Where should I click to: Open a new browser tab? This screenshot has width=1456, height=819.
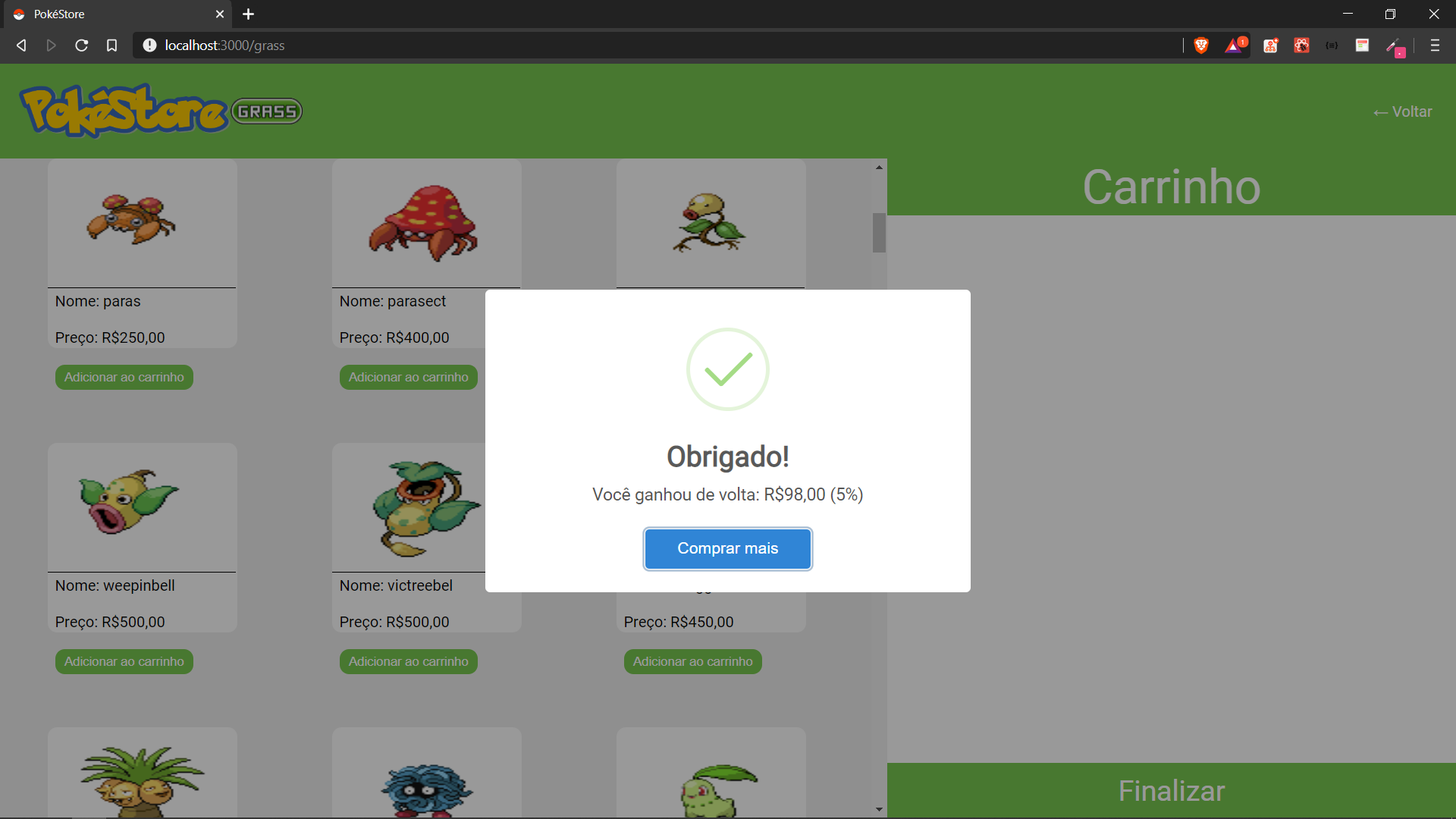click(248, 14)
